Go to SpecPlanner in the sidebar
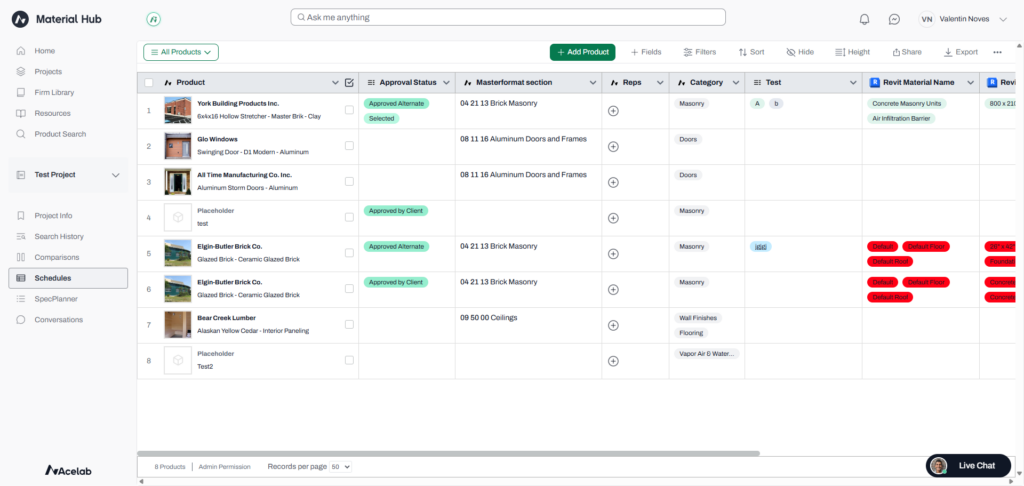The width and height of the screenshot is (1024, 486). pyautogui.click(x=56, y=299)
